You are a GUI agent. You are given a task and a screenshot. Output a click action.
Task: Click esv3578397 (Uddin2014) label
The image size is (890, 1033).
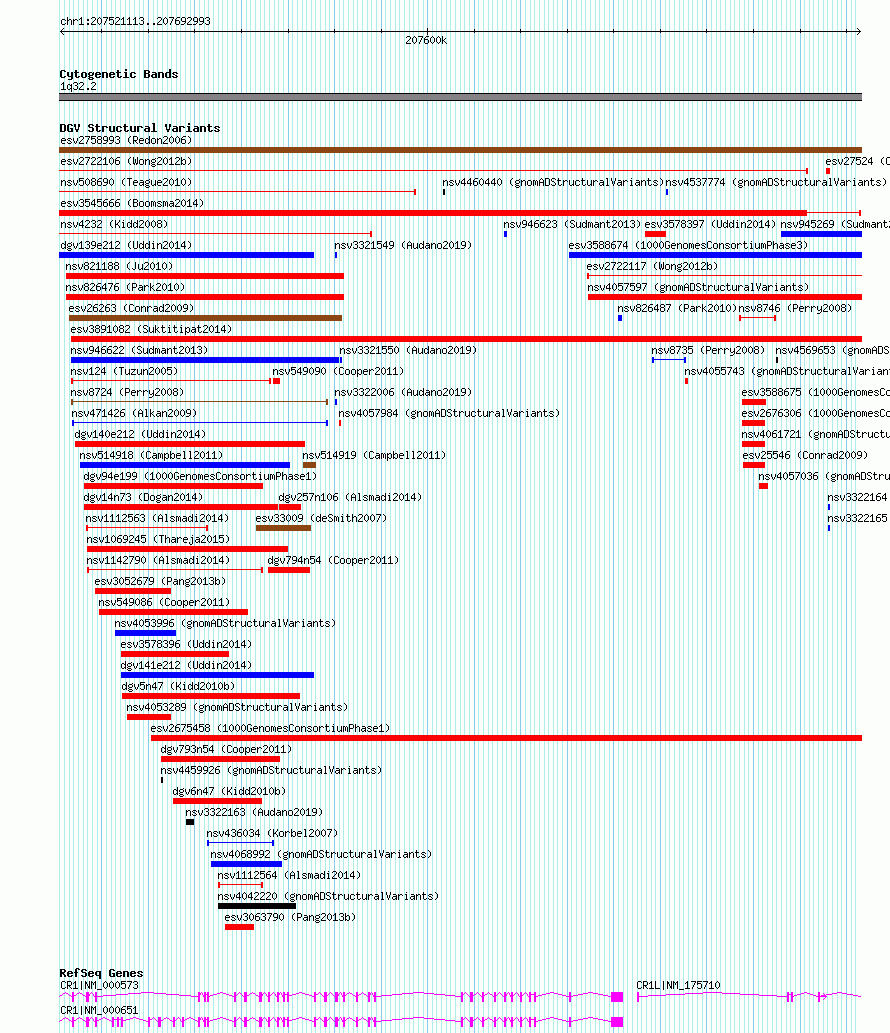(x=710, y=225)
